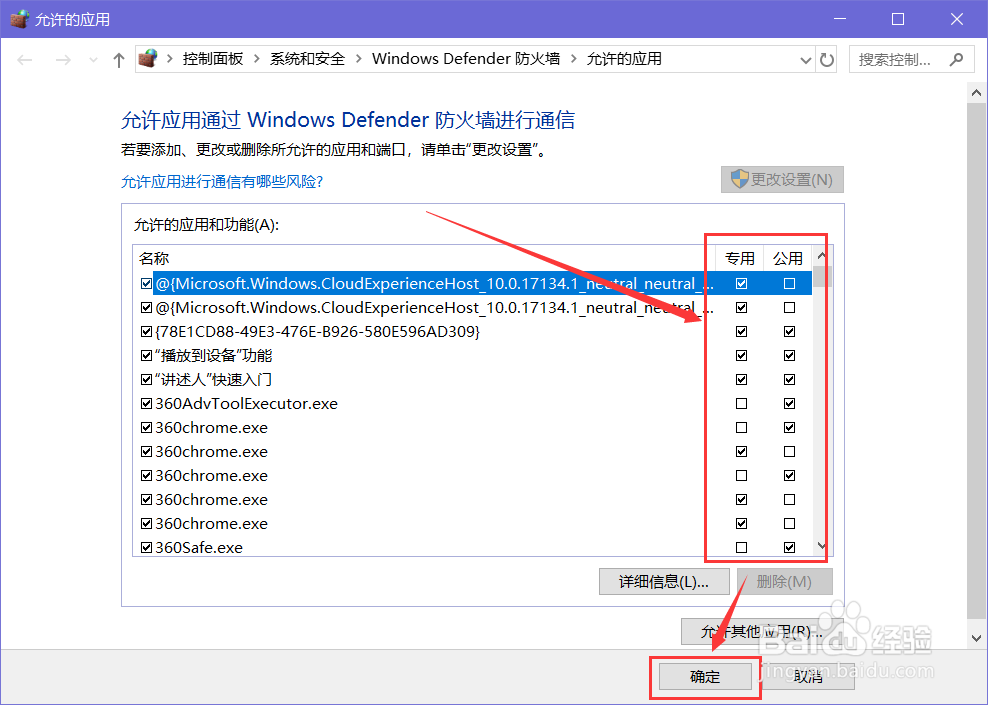Click the search magnifier icon
The image size is (988, 705).
956,59
